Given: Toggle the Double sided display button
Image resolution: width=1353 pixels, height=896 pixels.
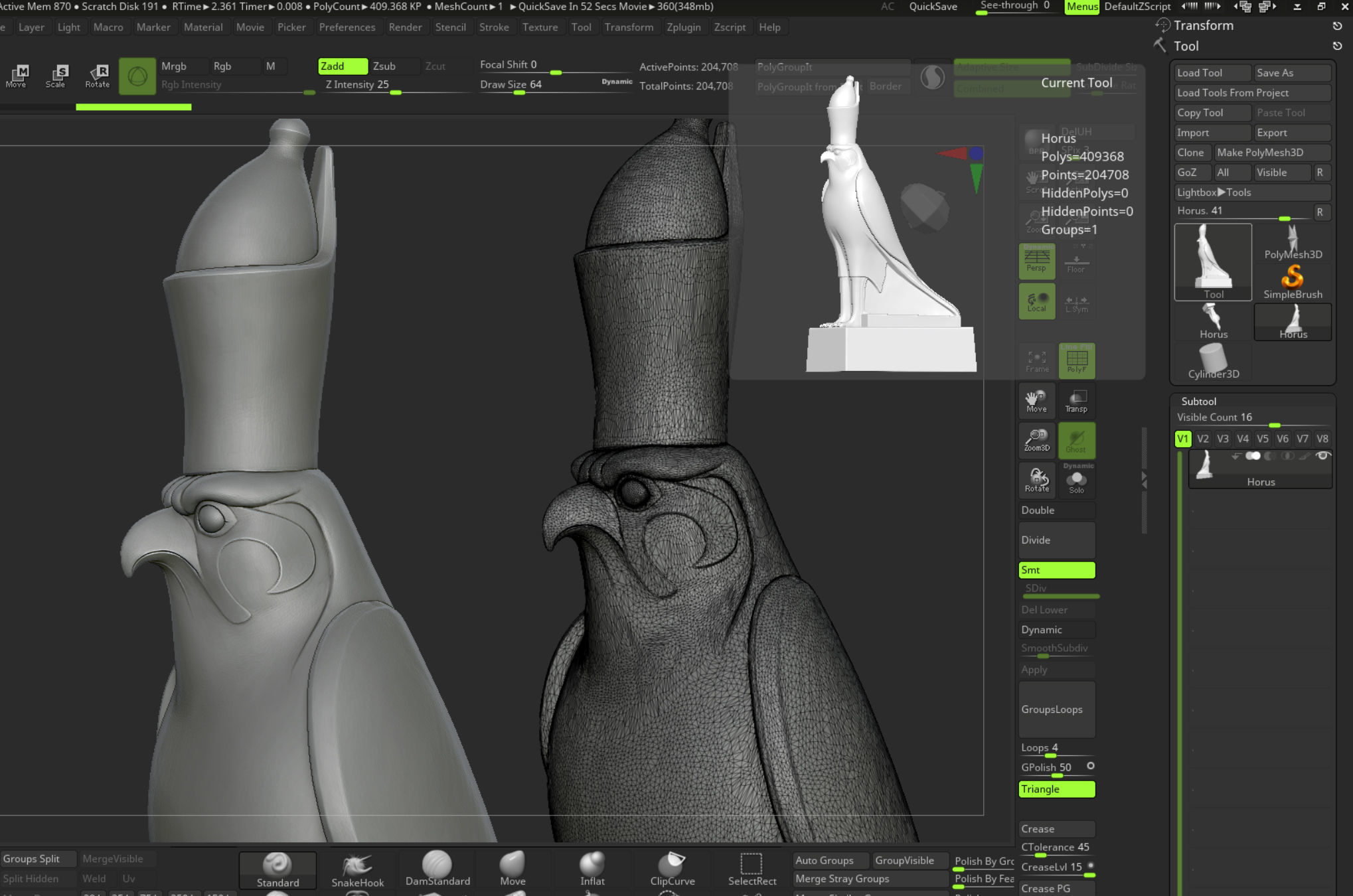Looking at the screenshot, I should 1056,510.
